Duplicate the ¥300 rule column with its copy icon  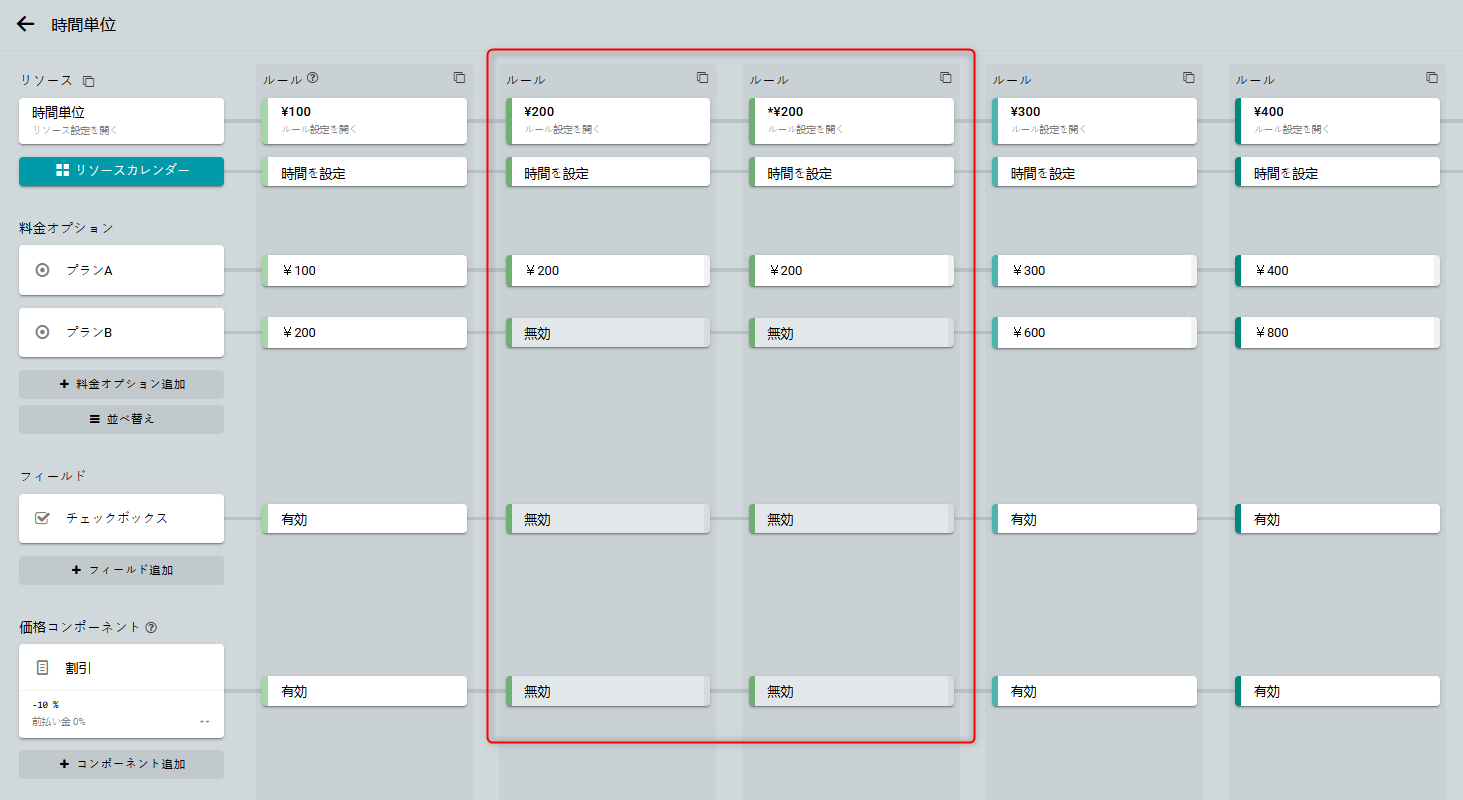click(x=1188, y=78)
